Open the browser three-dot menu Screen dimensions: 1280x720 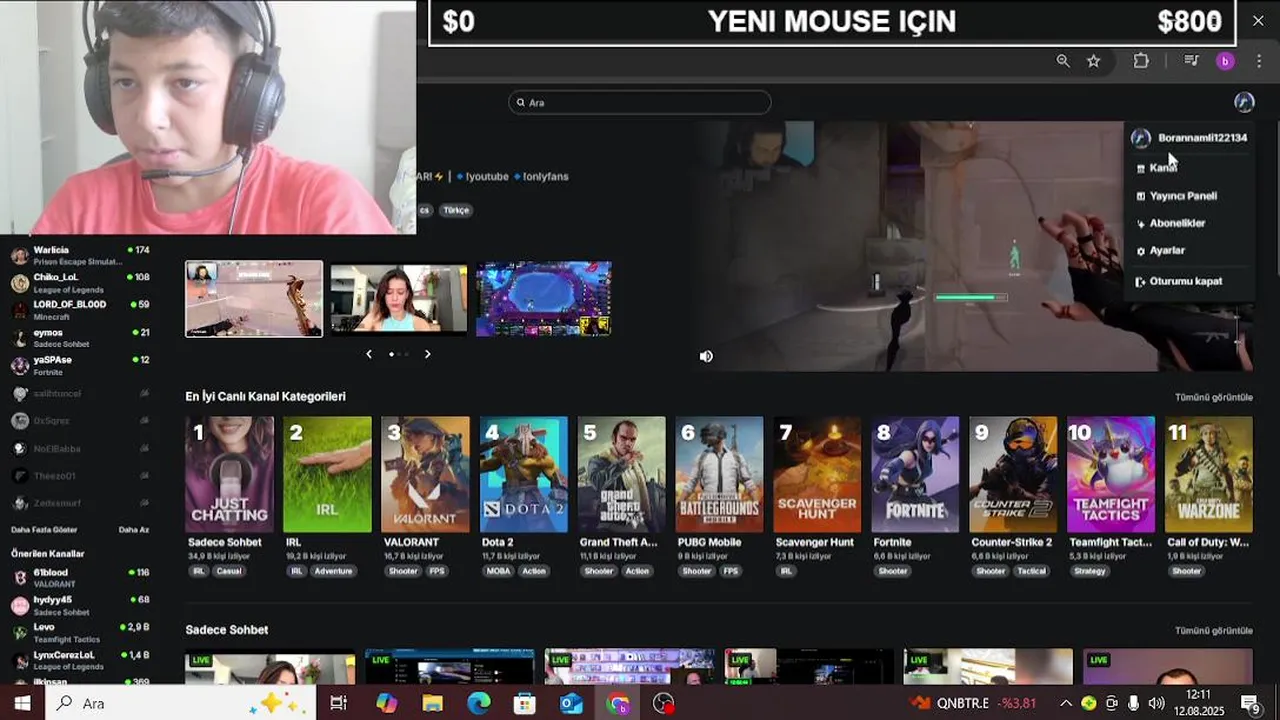click(x=1259, y=61)
